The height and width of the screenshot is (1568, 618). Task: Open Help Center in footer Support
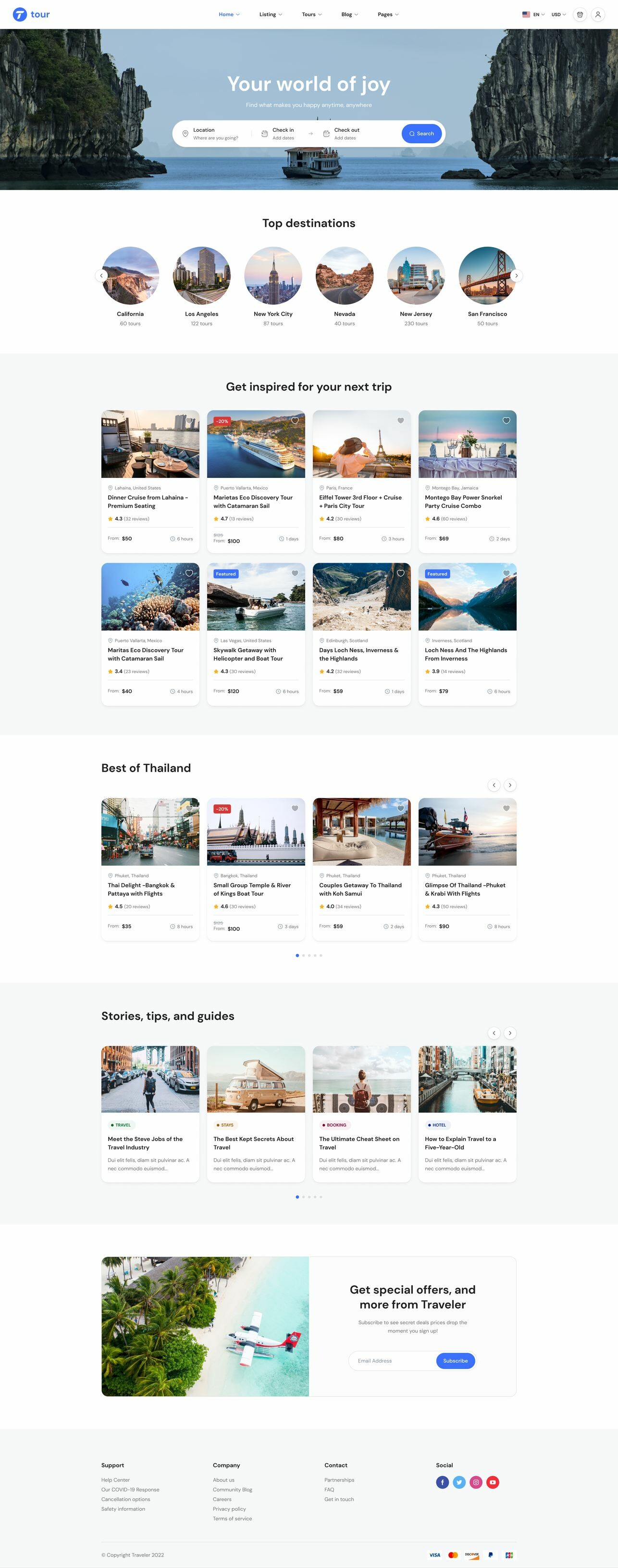[115, 1480]
